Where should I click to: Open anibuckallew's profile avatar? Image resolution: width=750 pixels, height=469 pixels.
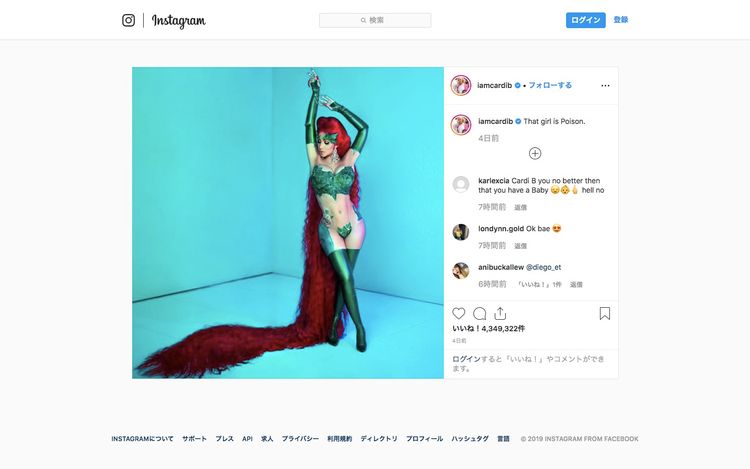(x=461, y=271)
